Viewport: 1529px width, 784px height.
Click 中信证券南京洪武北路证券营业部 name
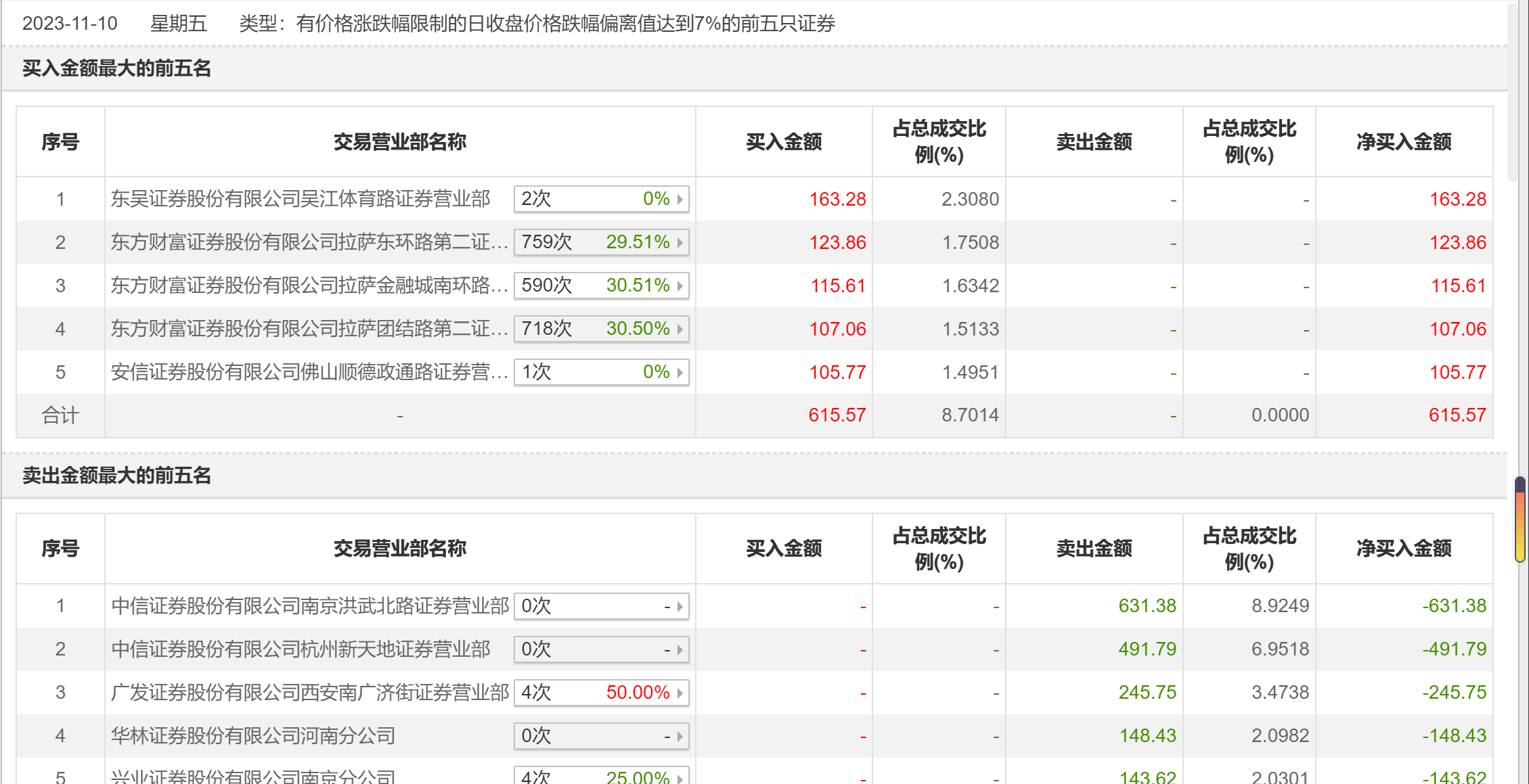pos(309,606)
